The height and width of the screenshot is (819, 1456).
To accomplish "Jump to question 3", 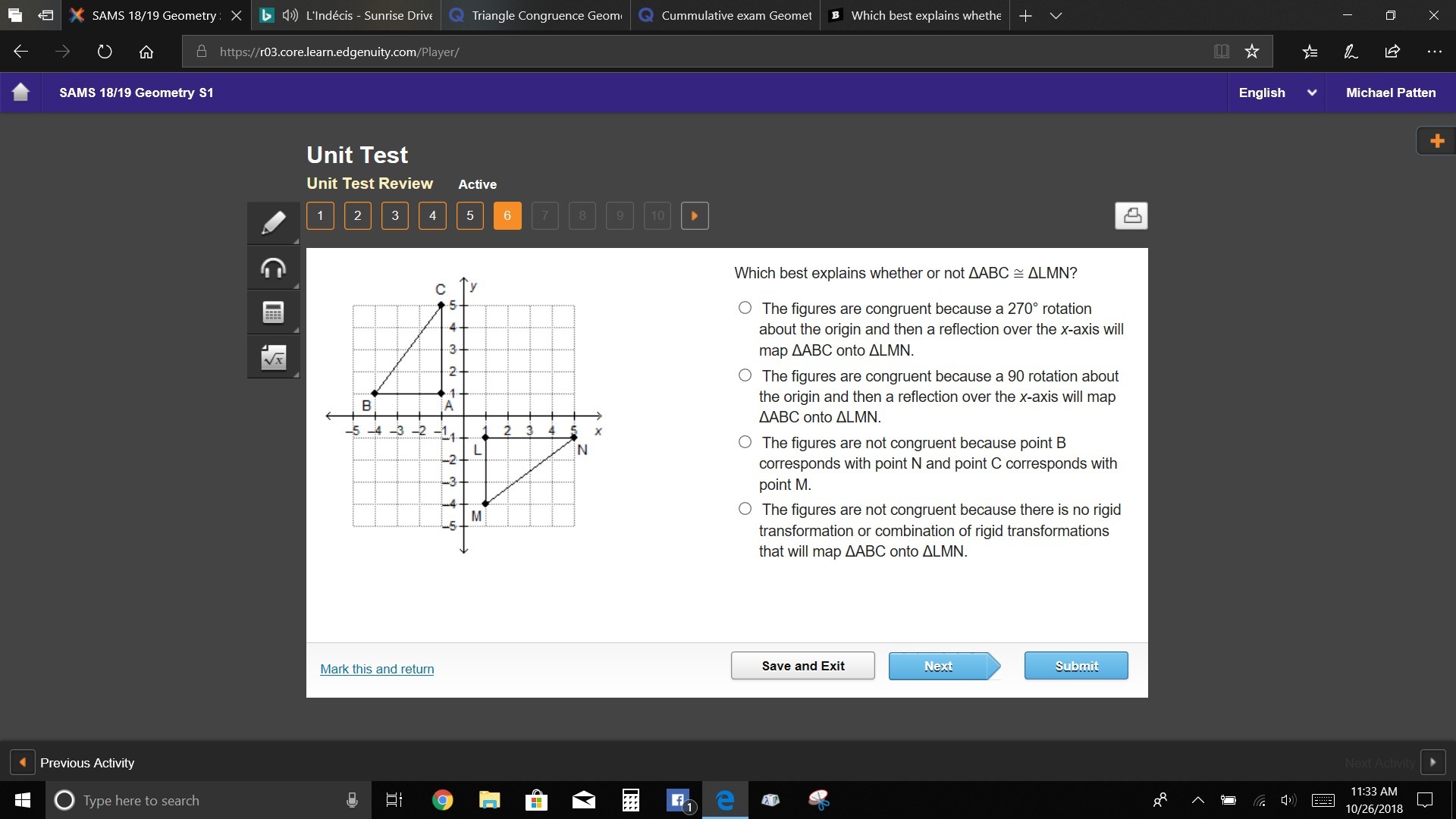I will [x=395, y=216].
